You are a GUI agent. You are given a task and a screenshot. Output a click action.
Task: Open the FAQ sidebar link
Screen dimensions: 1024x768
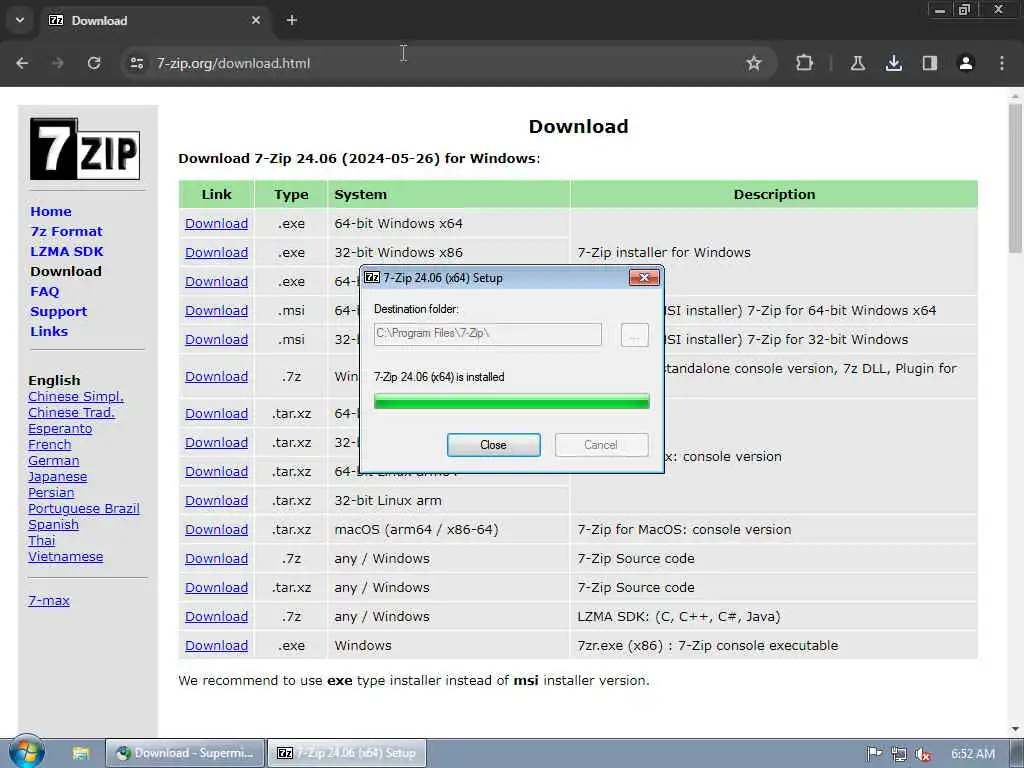coord(44,291)
